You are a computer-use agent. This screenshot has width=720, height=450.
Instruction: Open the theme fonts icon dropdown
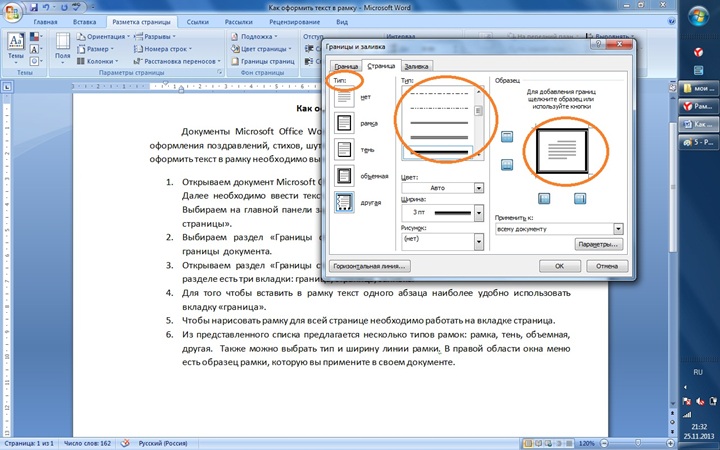click(36, 49)
